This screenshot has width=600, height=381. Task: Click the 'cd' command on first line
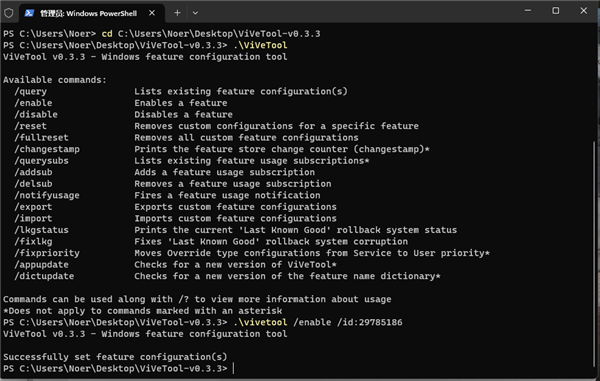coord(107,34)
